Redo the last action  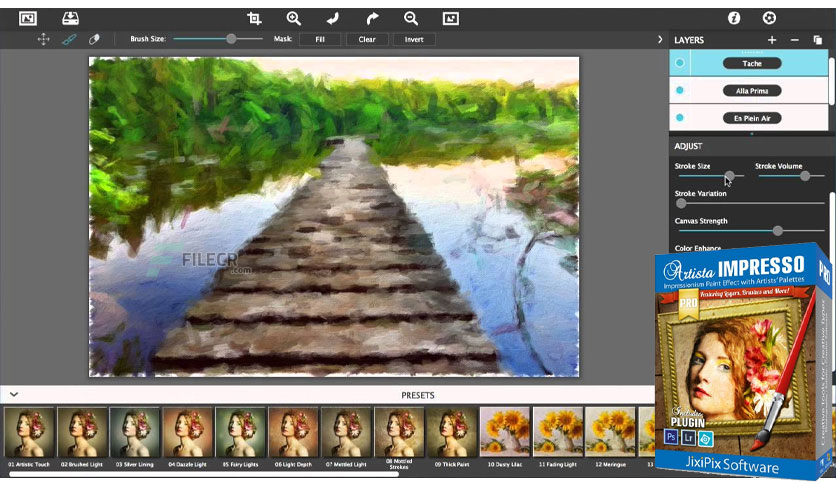[x=372, y=19]
